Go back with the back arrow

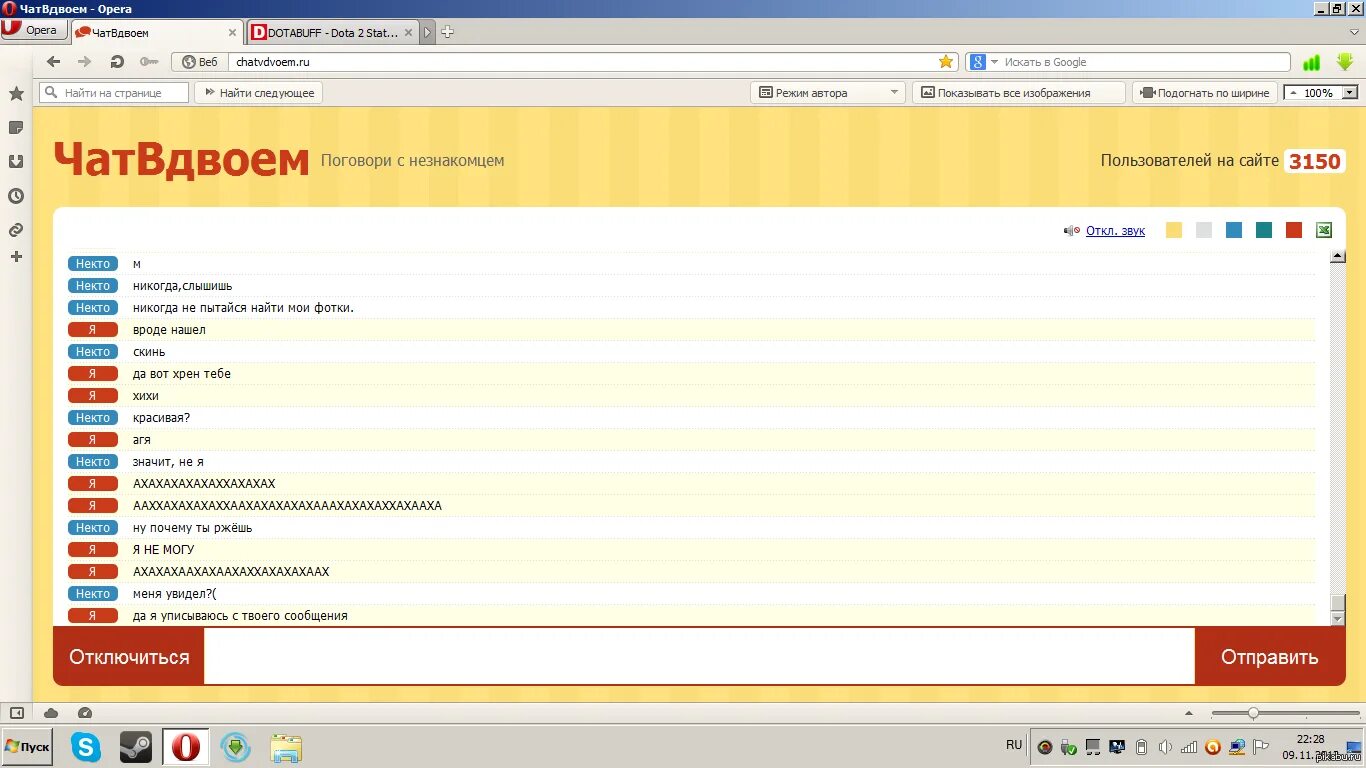pyautogui.click(x=54, y=62)
